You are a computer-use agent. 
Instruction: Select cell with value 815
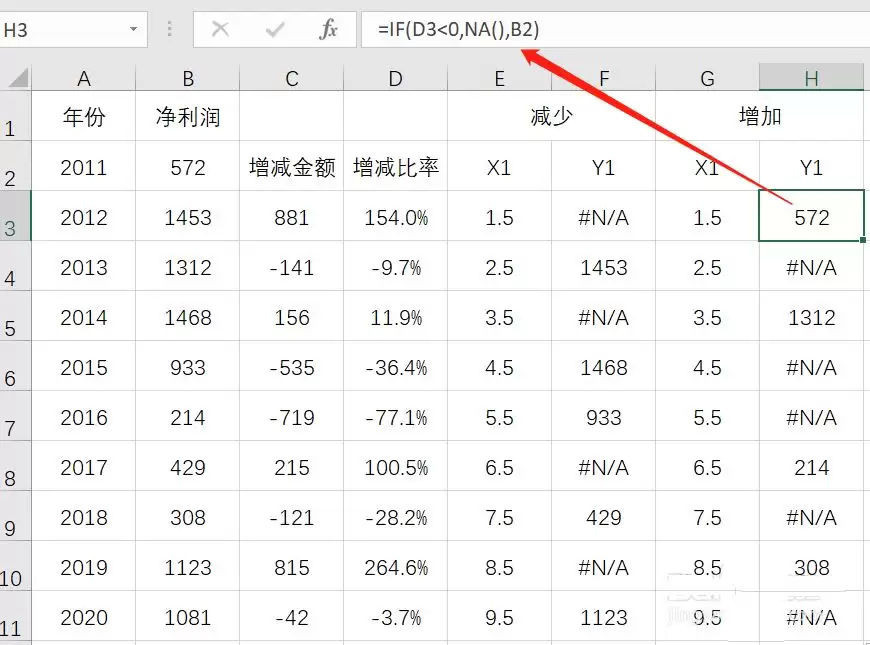[291, 567]
